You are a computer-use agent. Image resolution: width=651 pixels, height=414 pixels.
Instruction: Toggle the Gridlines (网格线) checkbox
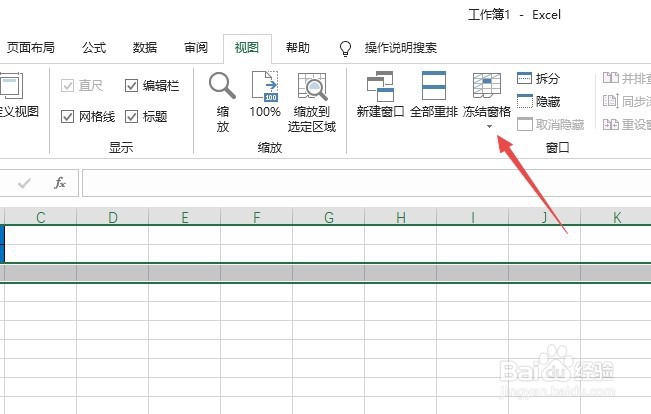[x=67, y=117]
